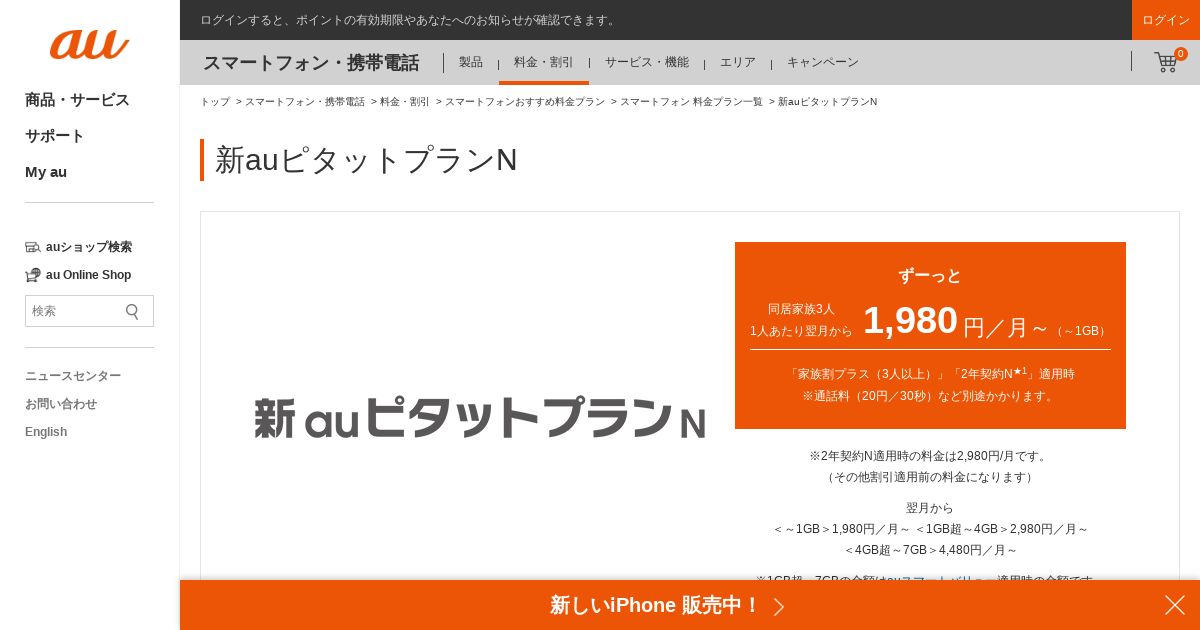This screenshot has height=630, width=1200.
Task: Click the text ＜4GB超～7GB＞4,480円／月～
Action: (930, 550)
